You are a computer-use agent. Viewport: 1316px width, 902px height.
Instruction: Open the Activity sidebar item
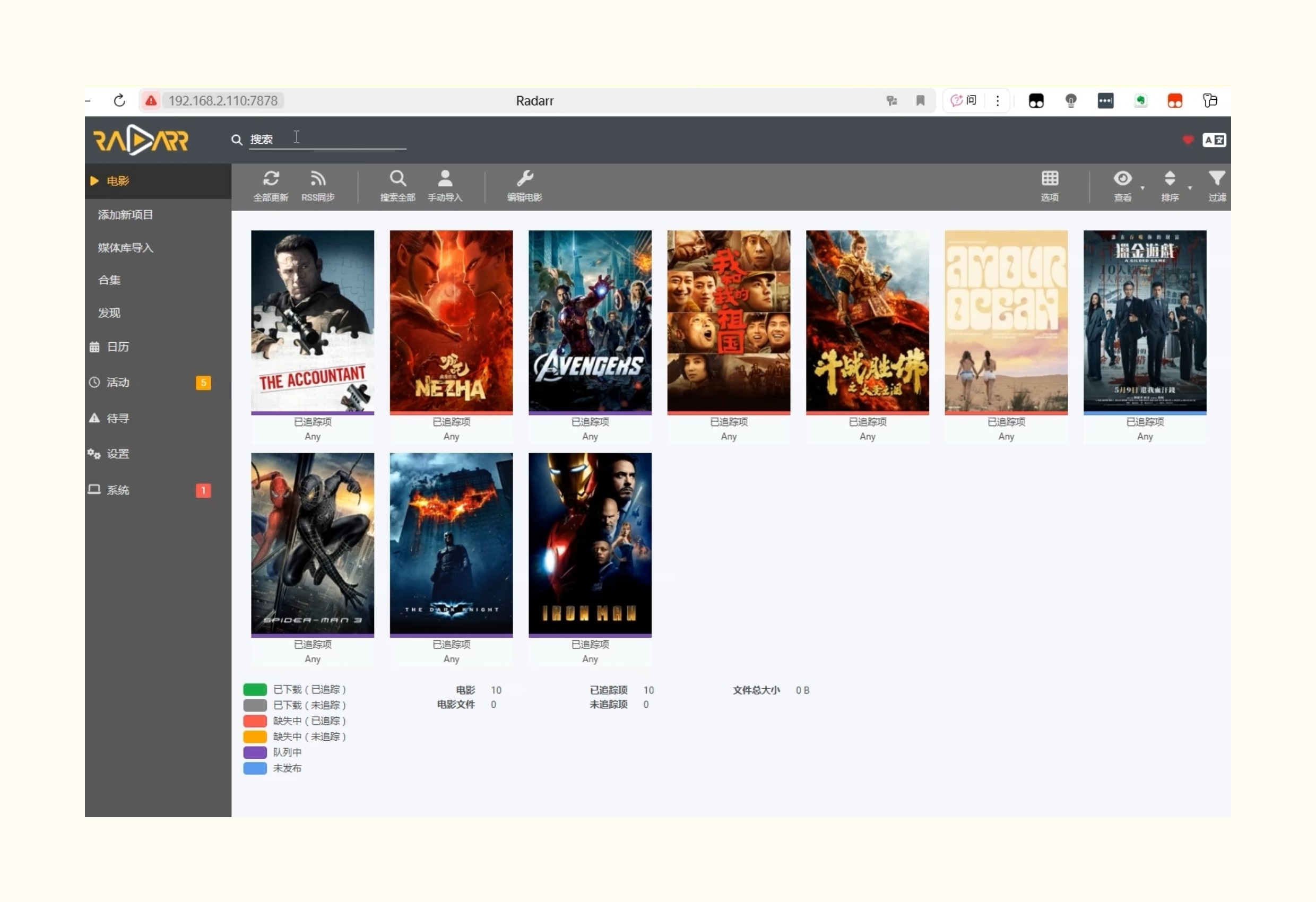tap(118, 383)
